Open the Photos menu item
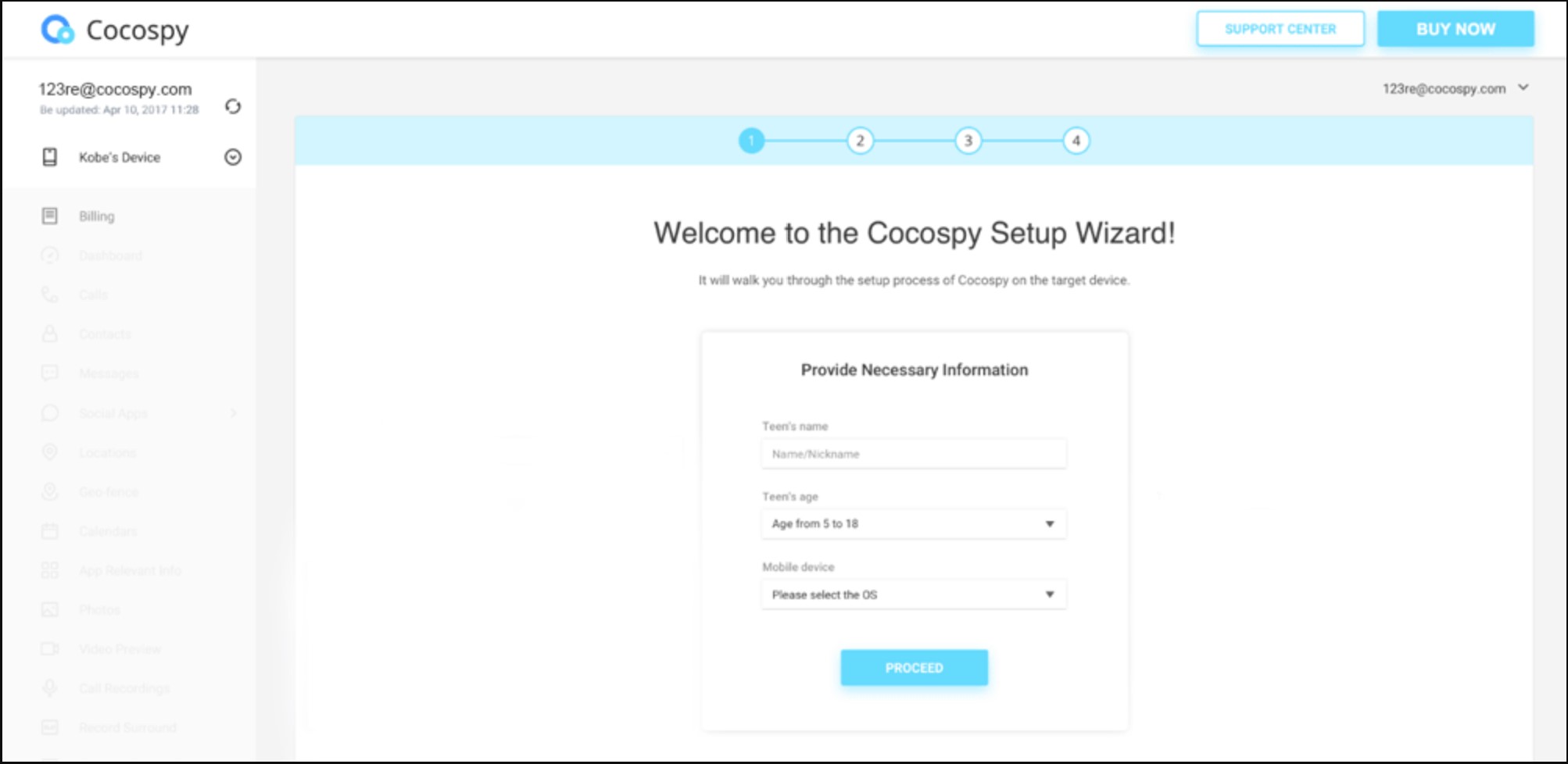The width and height of the screenshot is (1568, 764). point(99,609)
